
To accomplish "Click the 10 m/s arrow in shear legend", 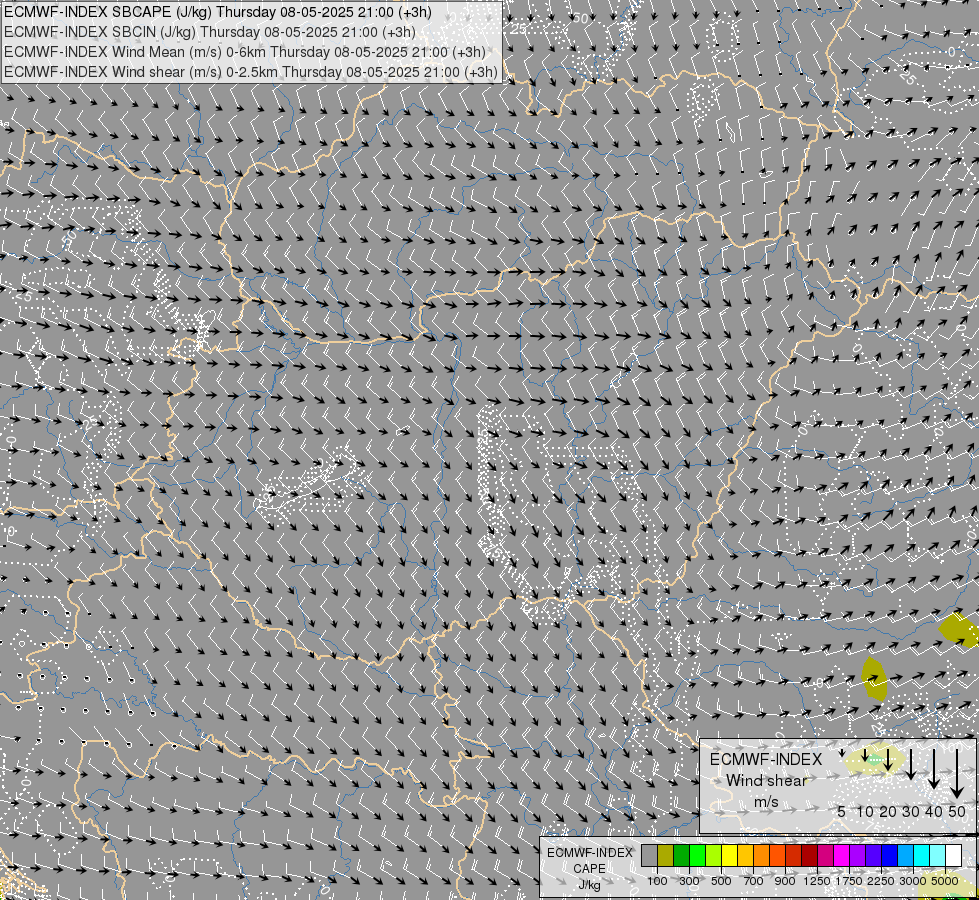I will point(865,755).
